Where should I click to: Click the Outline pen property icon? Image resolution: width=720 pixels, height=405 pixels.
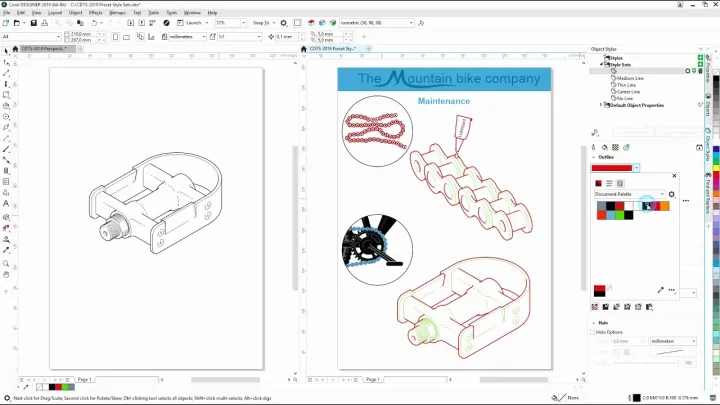[594, 147]
